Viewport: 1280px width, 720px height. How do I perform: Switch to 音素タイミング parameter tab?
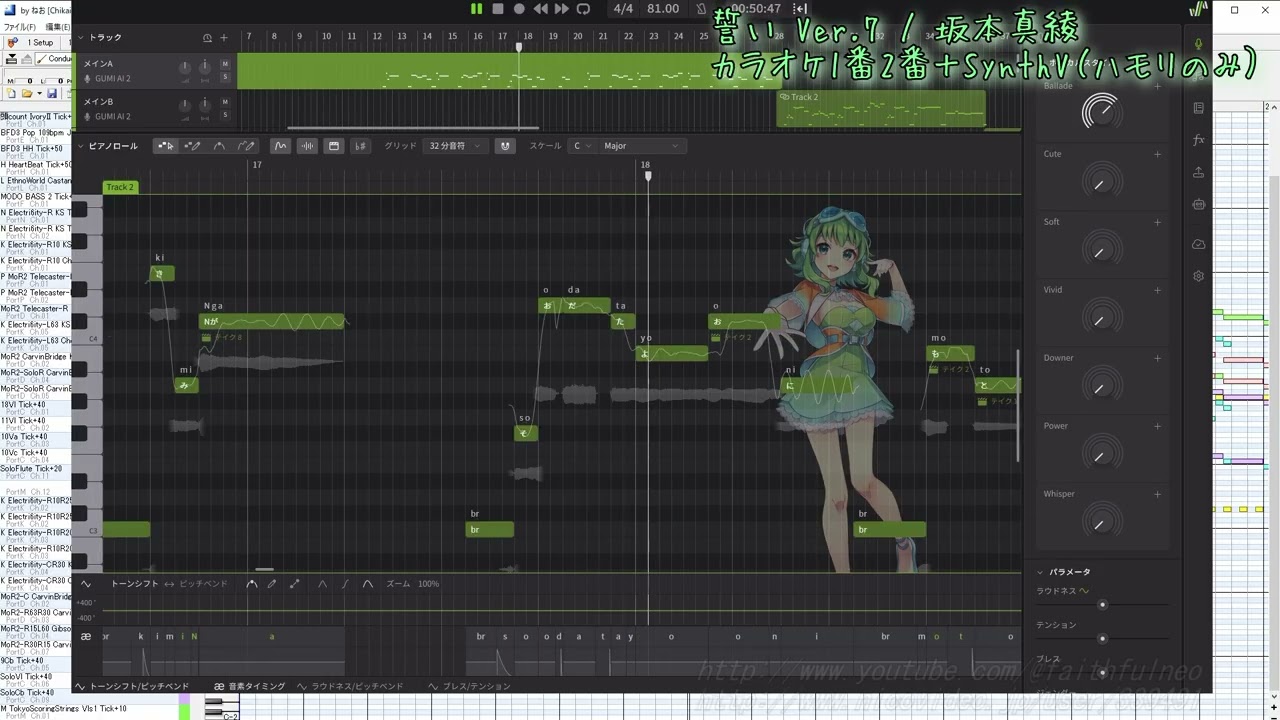click(x=249, y=687)
